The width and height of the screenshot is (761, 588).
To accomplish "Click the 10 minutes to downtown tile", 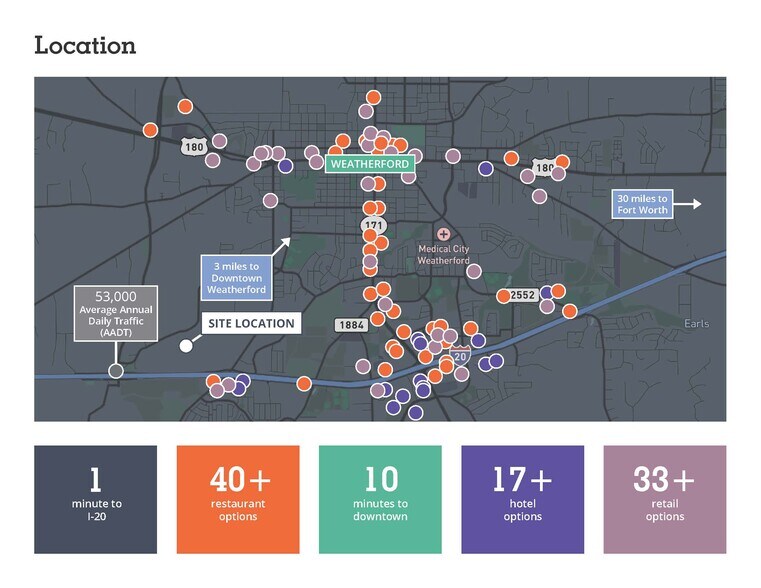I will pyautogui.click(x=380, y=499).
